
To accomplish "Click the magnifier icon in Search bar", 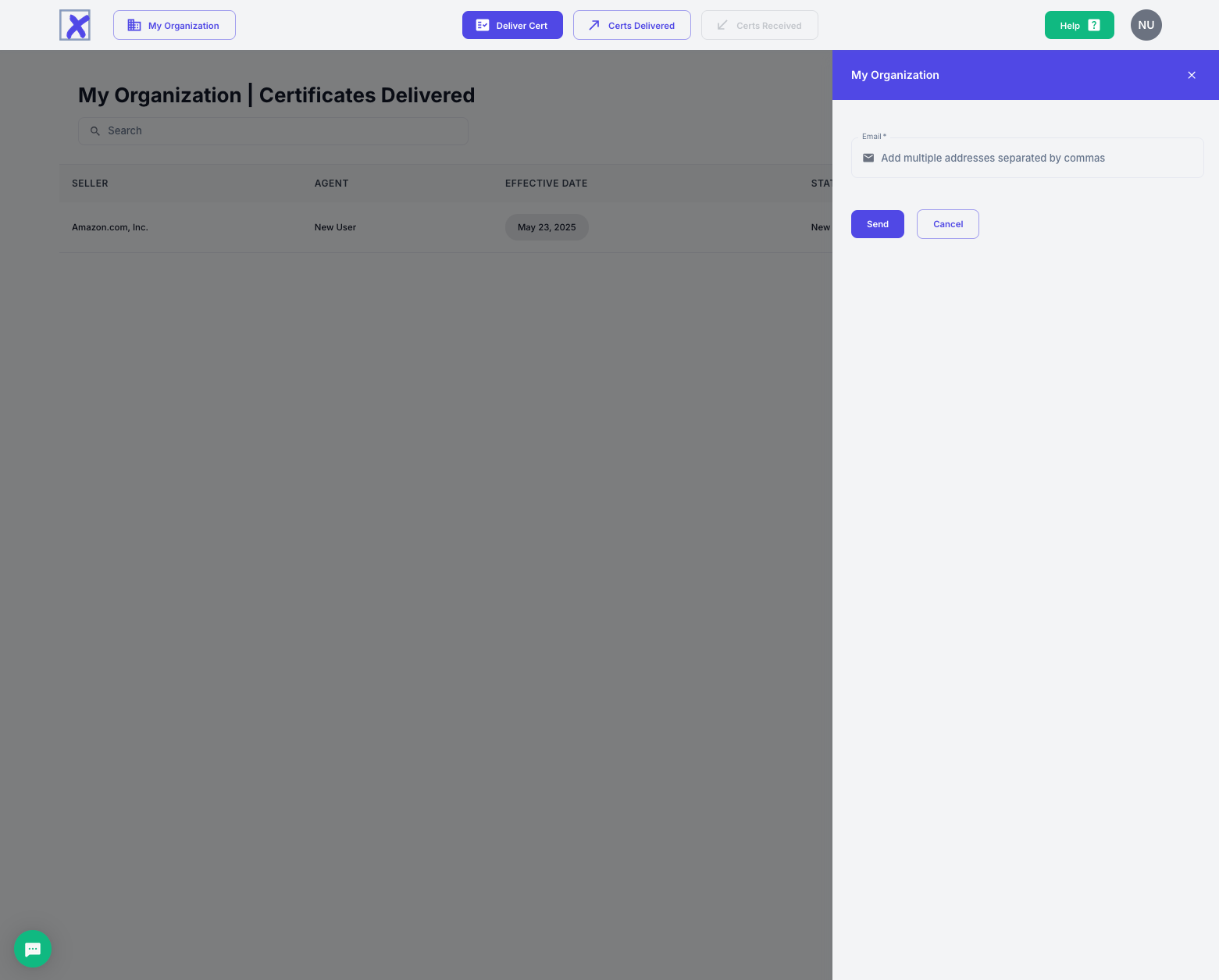I will [95, 131].
